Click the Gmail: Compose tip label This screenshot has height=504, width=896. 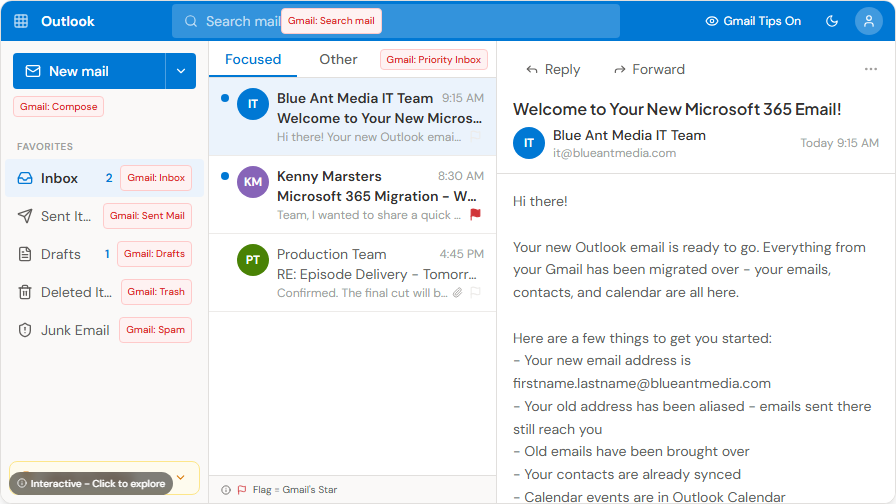58,107
